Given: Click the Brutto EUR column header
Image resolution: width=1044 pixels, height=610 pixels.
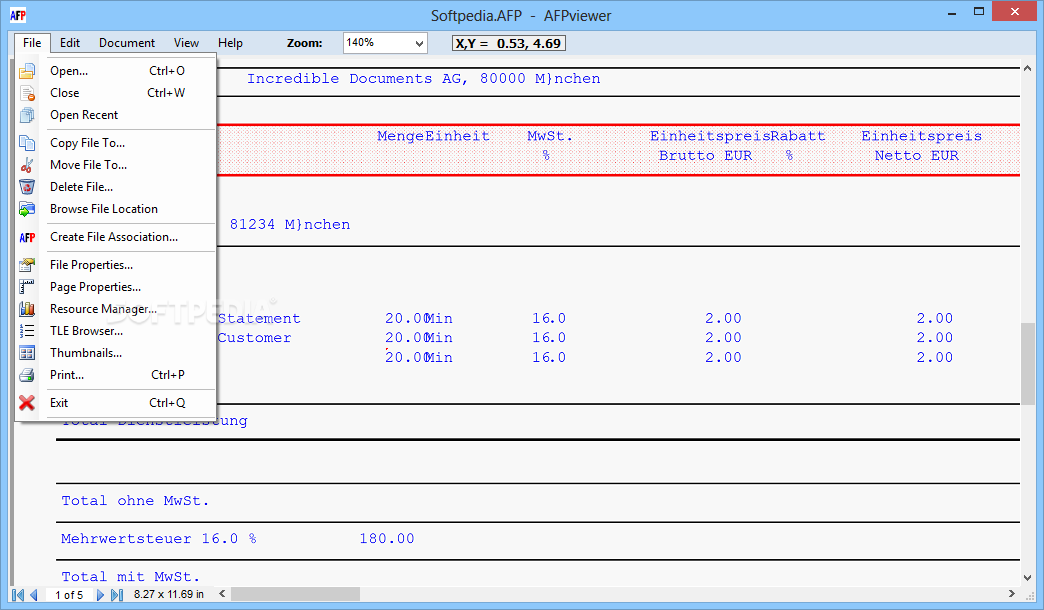Looking at the screenshot, I should point(705,156).
